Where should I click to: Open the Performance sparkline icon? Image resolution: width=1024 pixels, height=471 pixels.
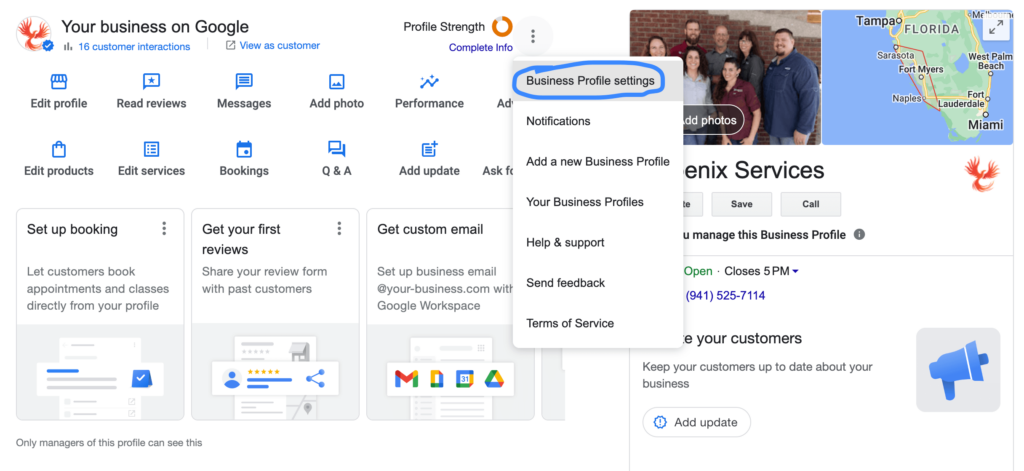pyautogui.click(x=429, y=82)
